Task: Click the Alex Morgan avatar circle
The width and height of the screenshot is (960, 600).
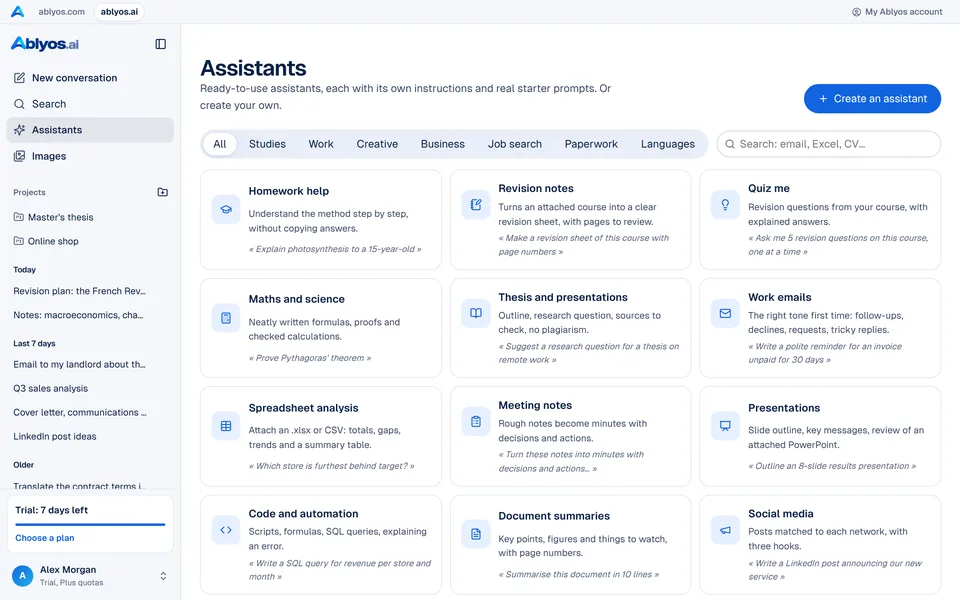Action: tap(23, 576)
